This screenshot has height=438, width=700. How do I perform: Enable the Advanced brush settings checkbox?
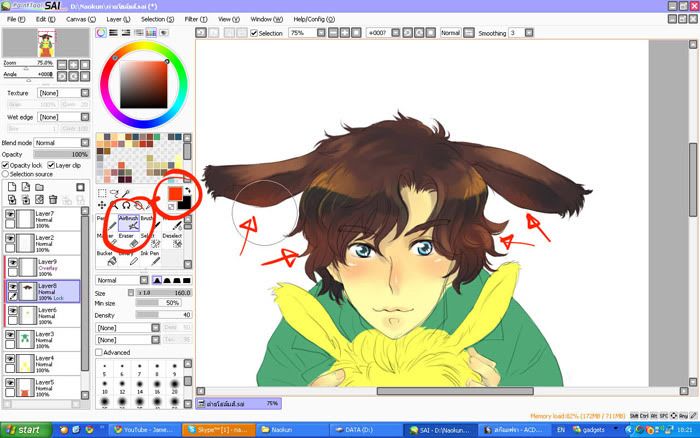[98, 352]
